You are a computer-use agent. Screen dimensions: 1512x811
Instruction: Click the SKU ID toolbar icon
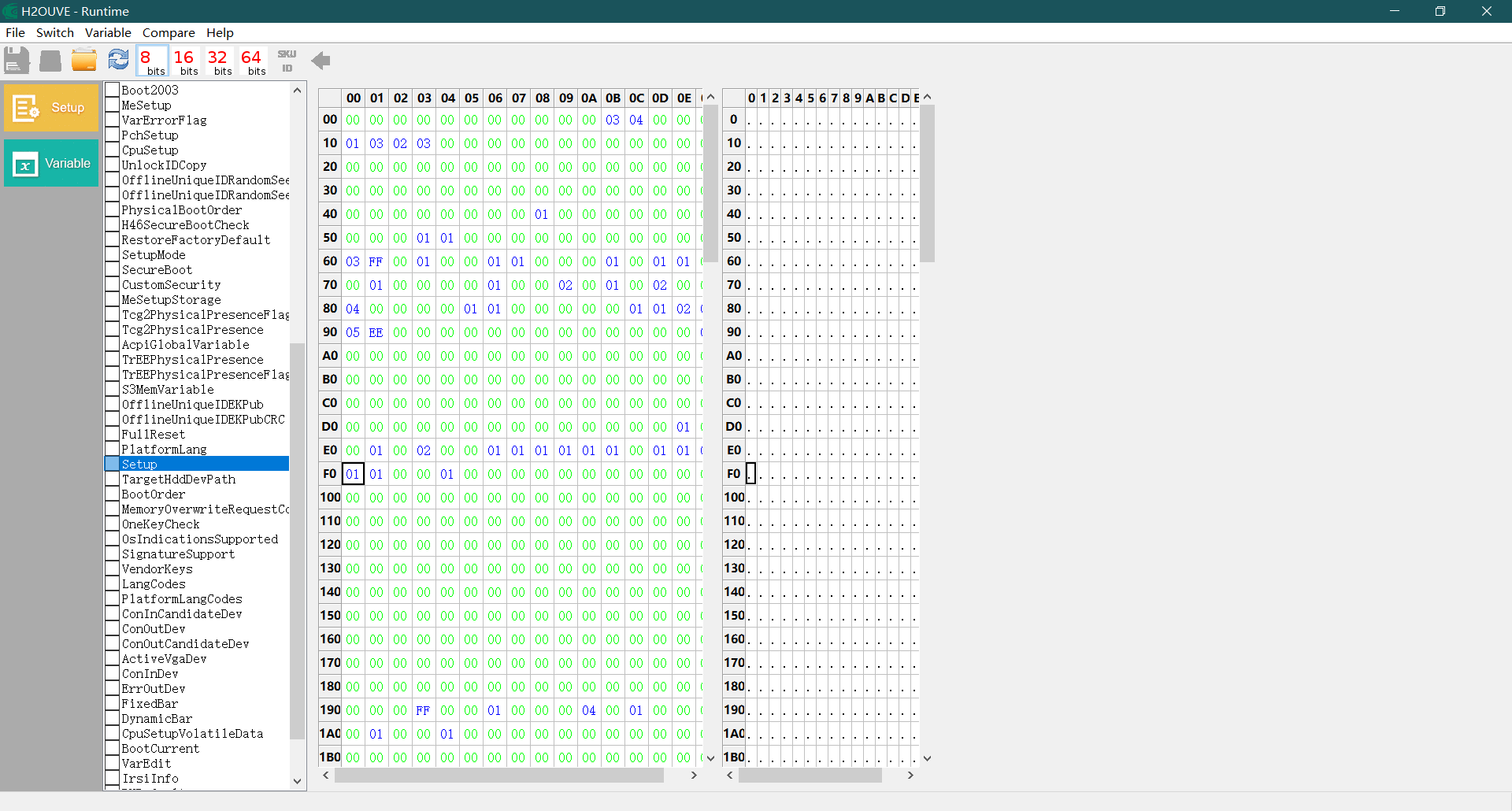tap(287, 61)
